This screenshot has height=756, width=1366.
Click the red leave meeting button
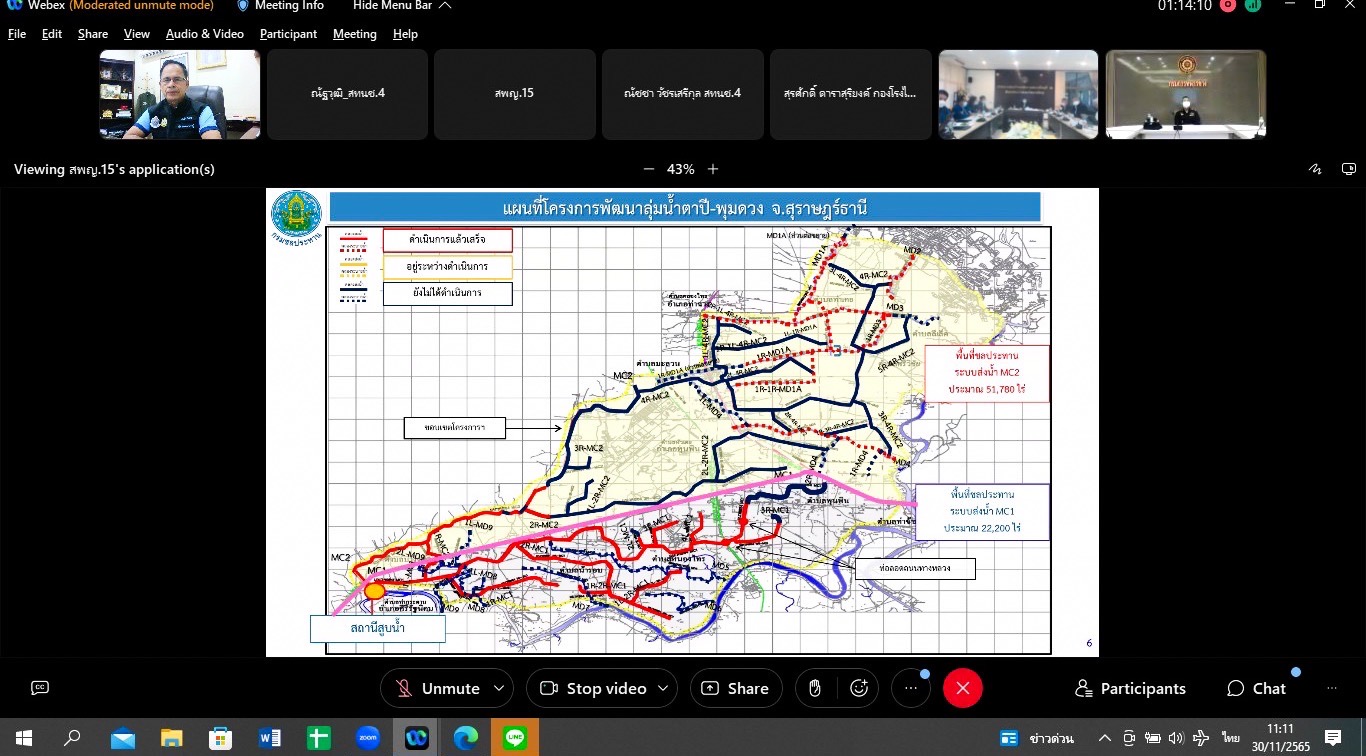[x=963, y=688]
